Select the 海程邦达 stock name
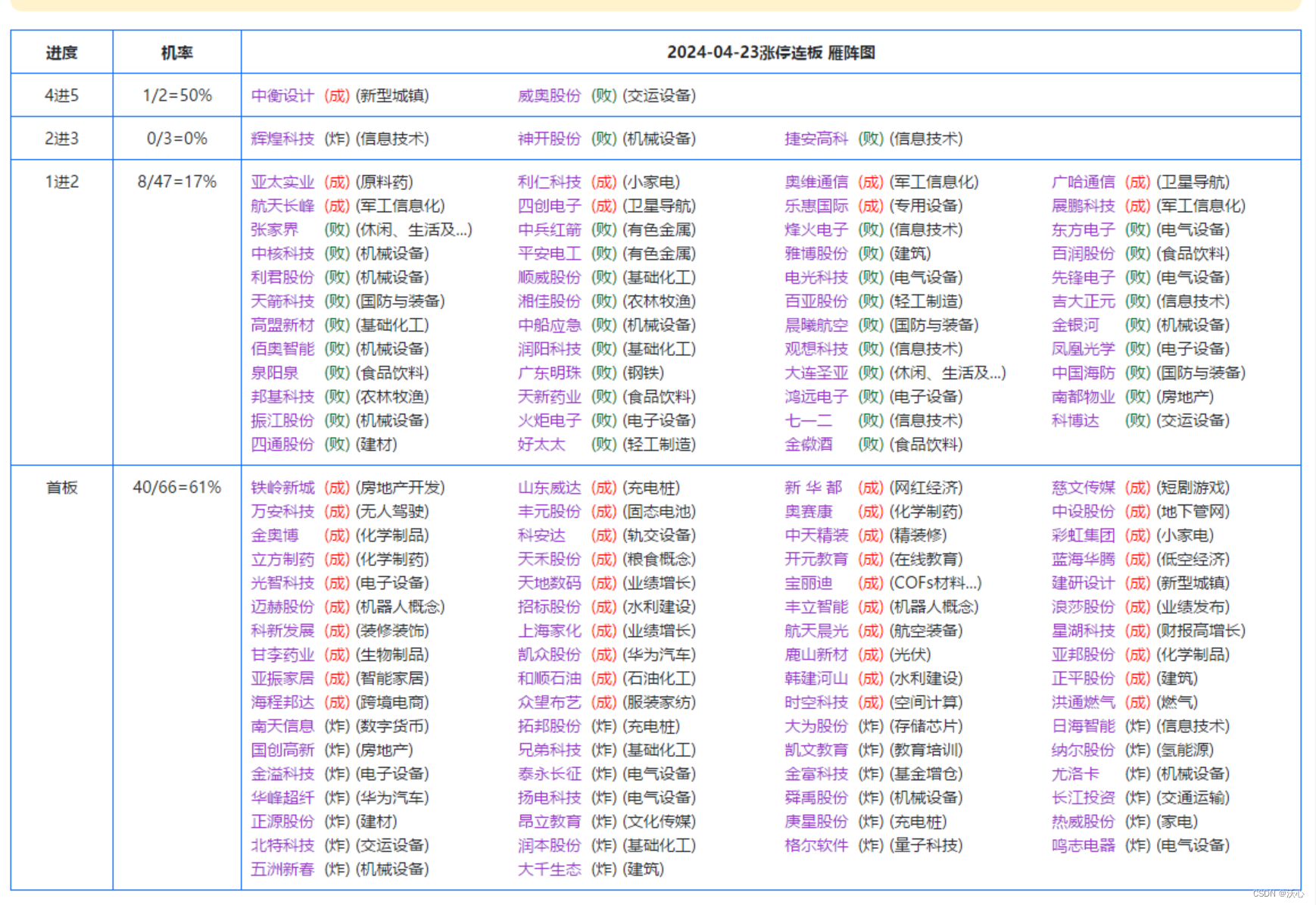This screenshot has width=1316, height=905. [x=282, y=703]
